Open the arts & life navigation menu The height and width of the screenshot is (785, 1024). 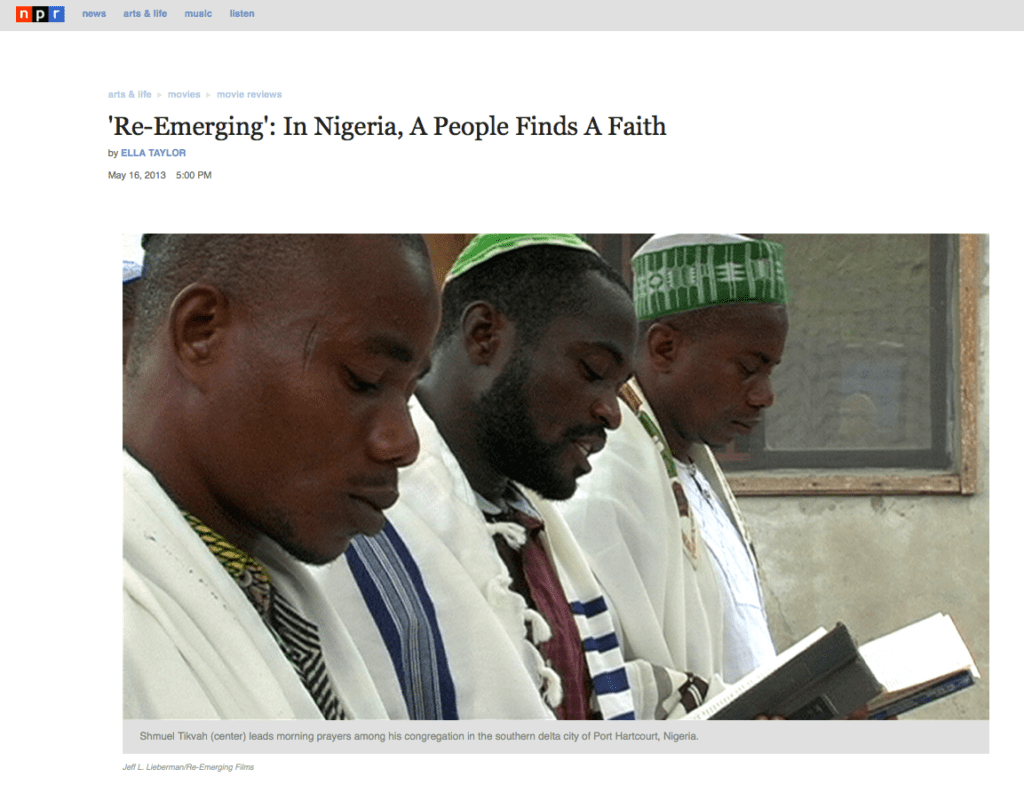[145, 14]
